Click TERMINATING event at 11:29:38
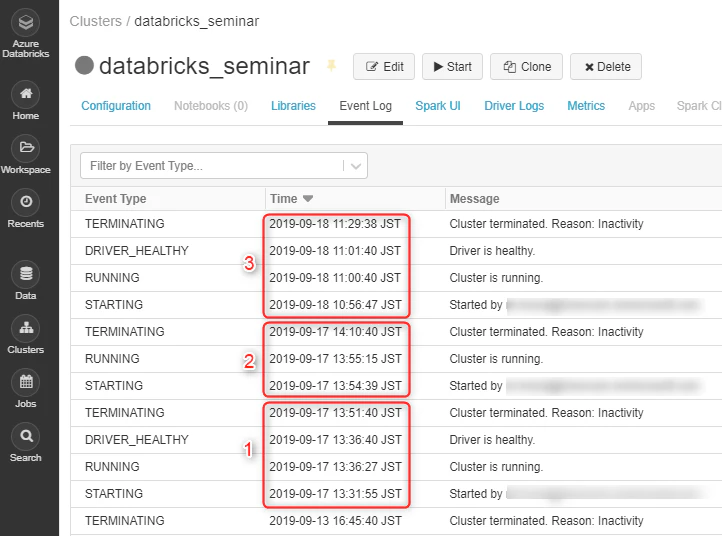This screenshot has width=722, height=536. tap(125, 224)
